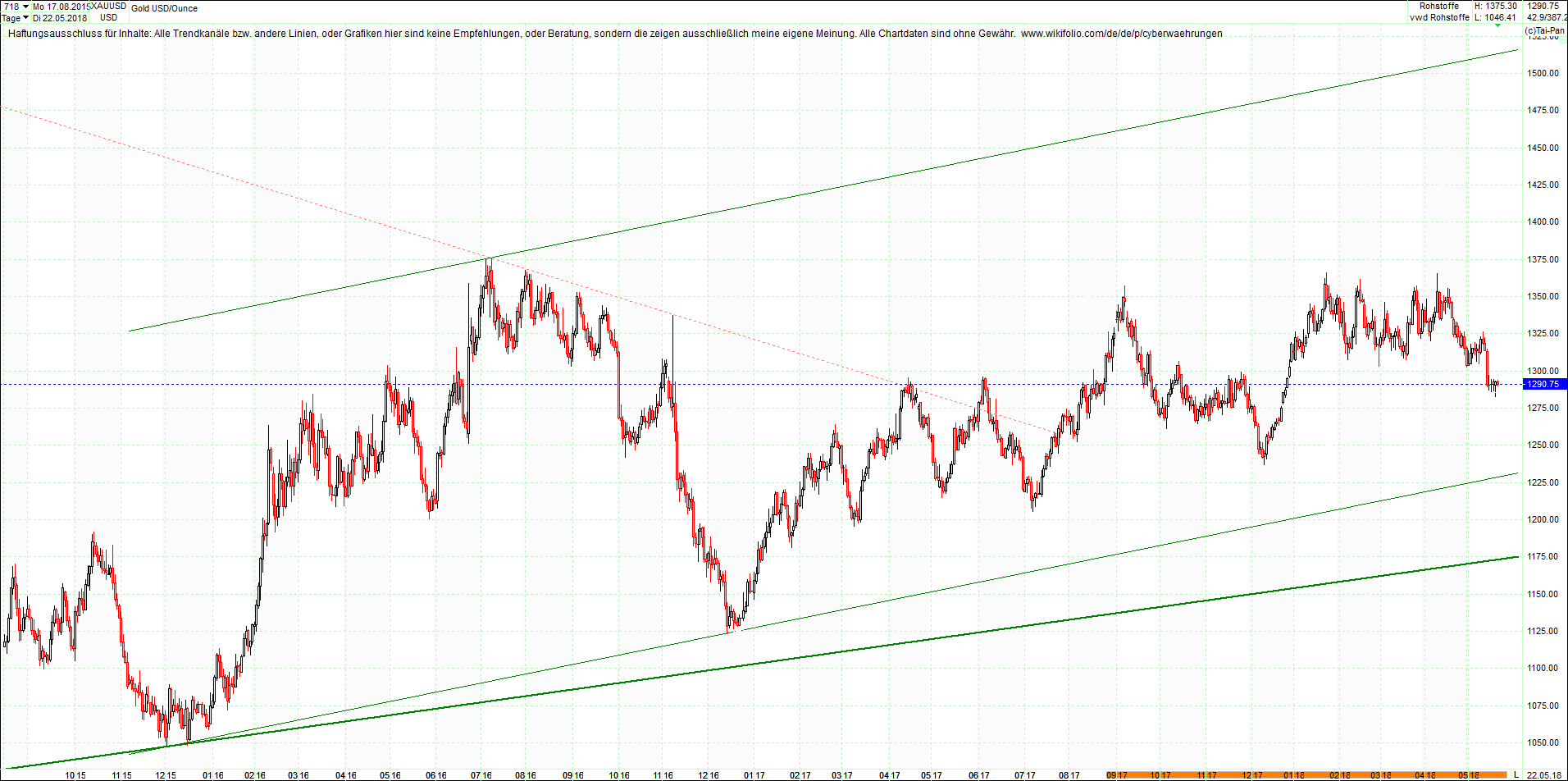
Task: Expand the green triangle marker under quote values
Action: (1497, 25)
